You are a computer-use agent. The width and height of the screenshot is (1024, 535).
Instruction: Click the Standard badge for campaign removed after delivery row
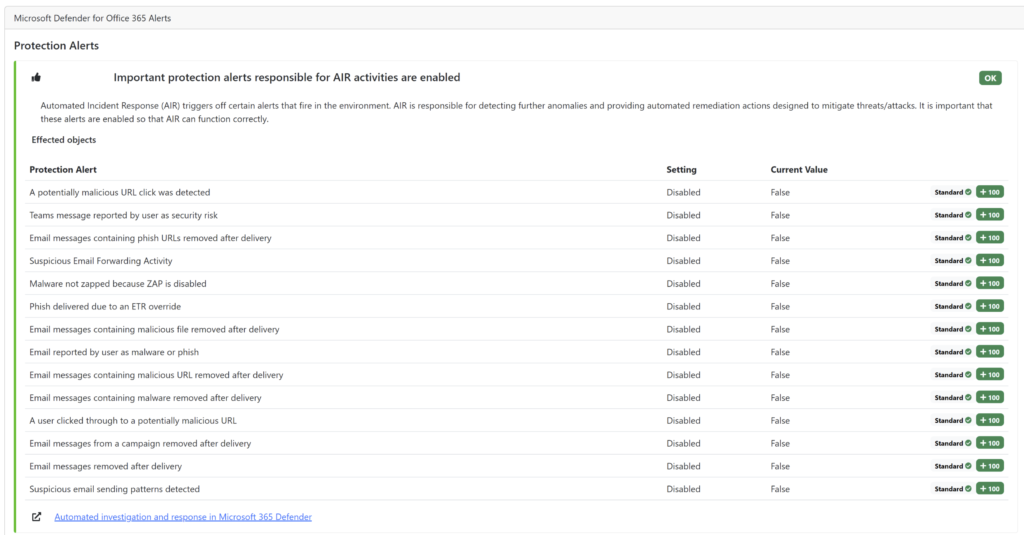pos(952,443)
